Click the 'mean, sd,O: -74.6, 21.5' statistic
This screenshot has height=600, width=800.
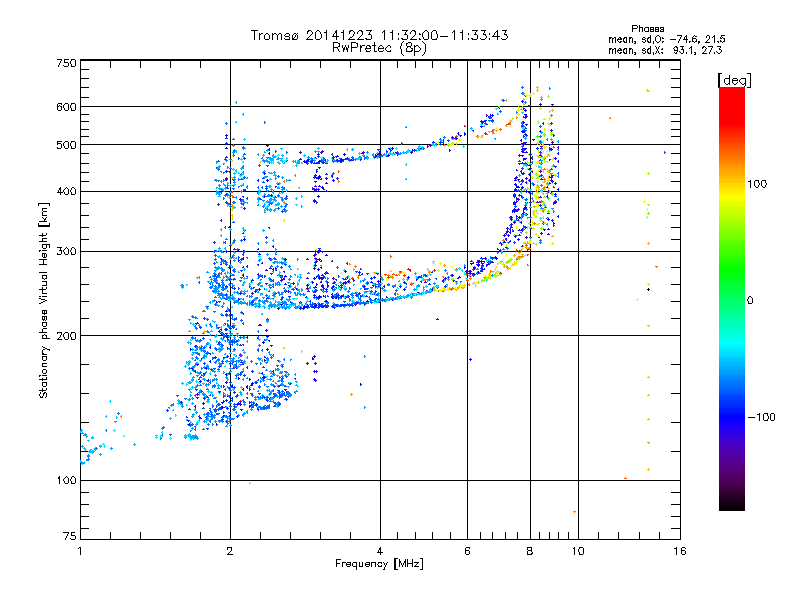[666, 39]
